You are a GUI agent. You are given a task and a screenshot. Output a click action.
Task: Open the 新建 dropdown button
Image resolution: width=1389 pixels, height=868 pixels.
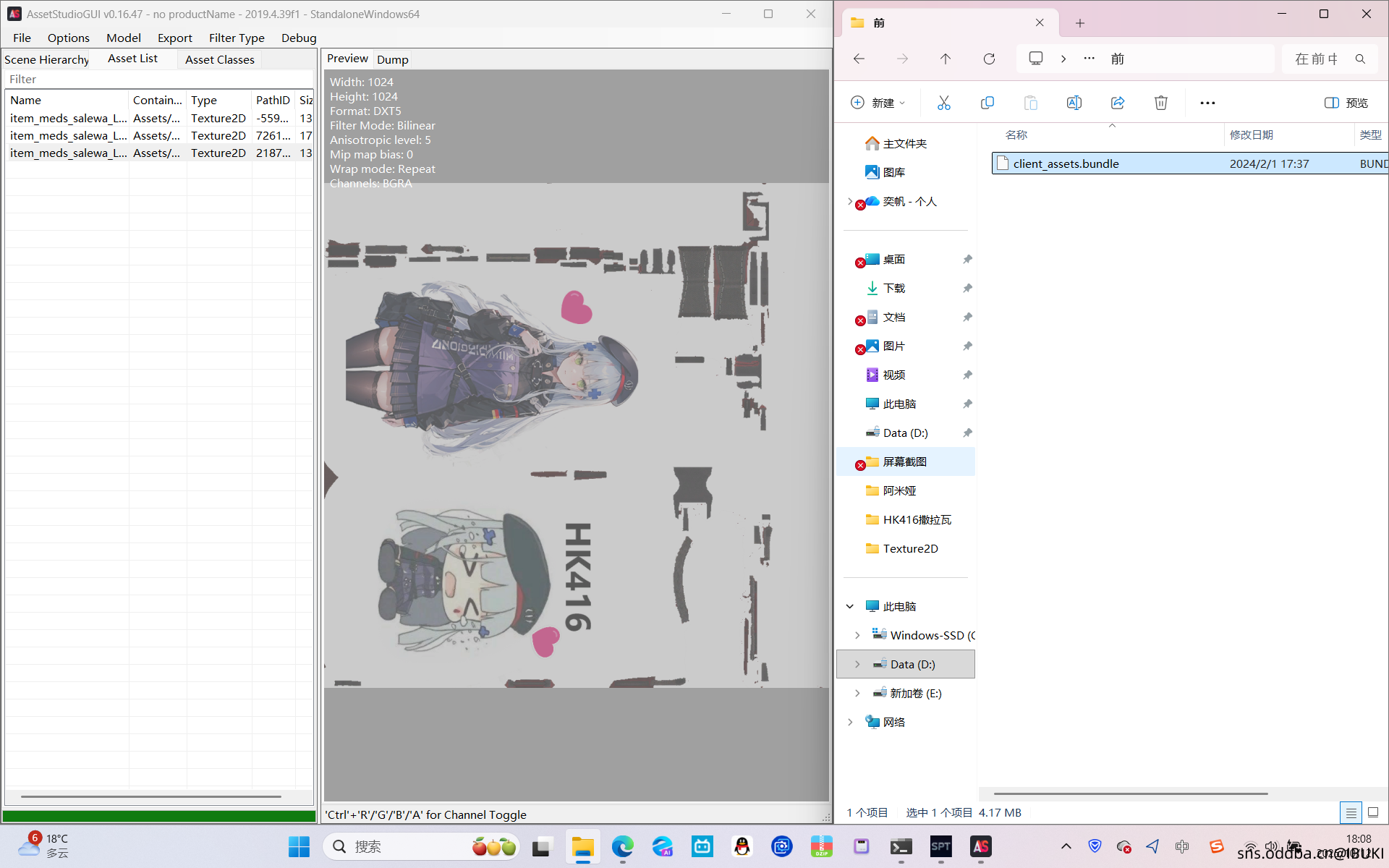tap(878, 103)
